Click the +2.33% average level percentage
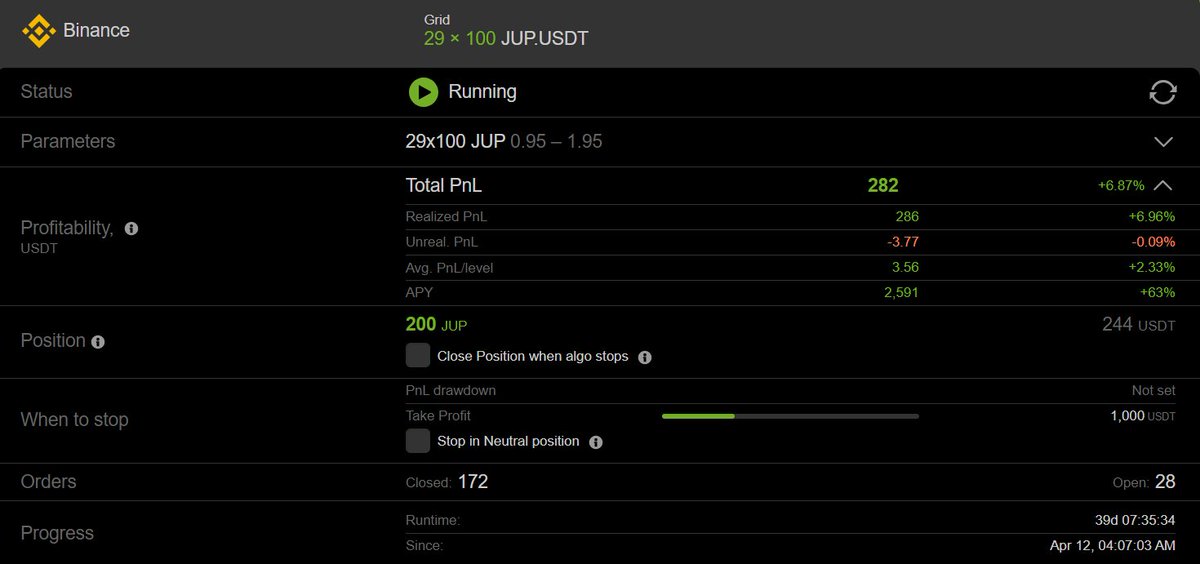Viewport: 1200px width, 564px height. click(1150, 267)
